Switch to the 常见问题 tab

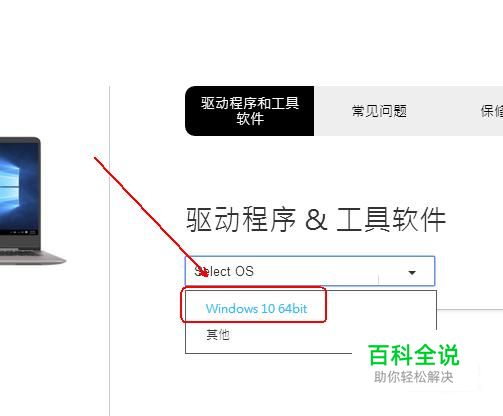379,111
